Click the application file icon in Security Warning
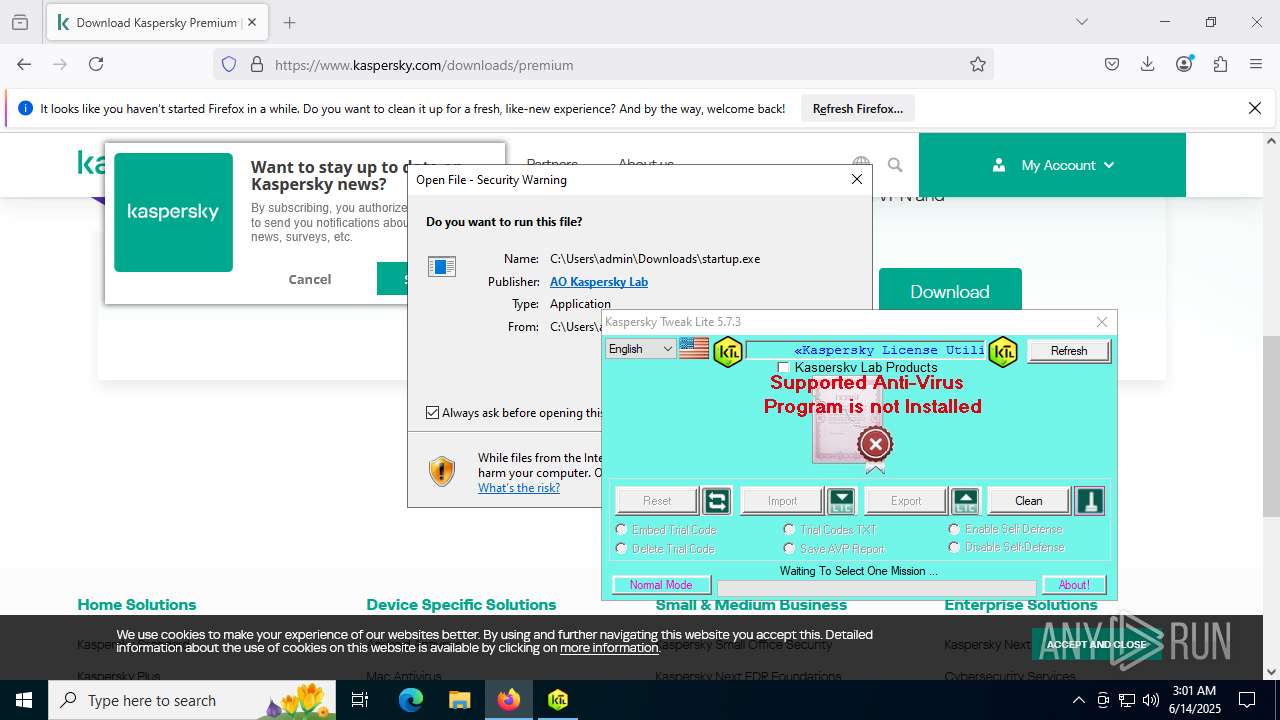Screen dimensions: 1280x720 (442, 266)
